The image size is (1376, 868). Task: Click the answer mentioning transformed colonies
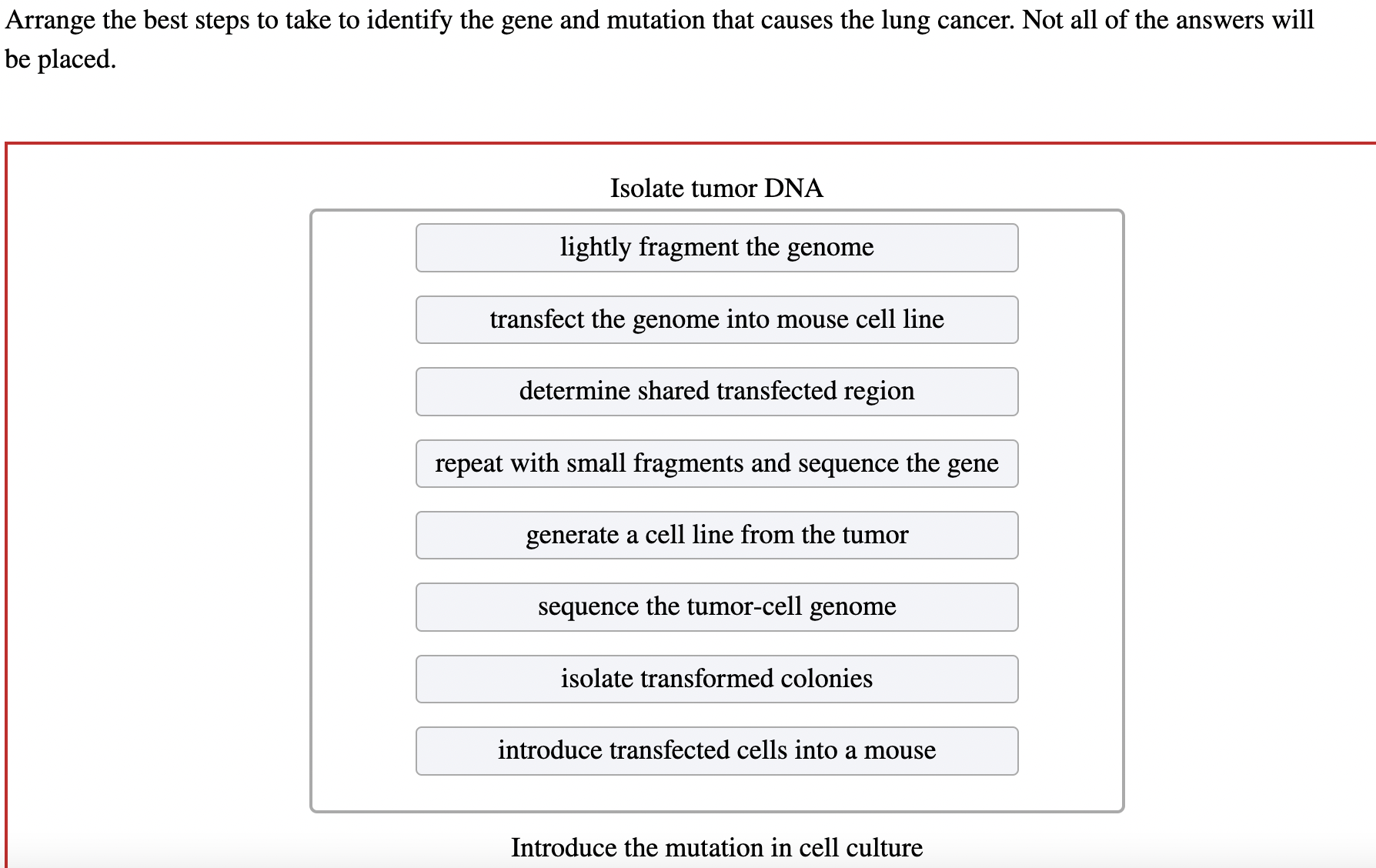tap(716, 678)
